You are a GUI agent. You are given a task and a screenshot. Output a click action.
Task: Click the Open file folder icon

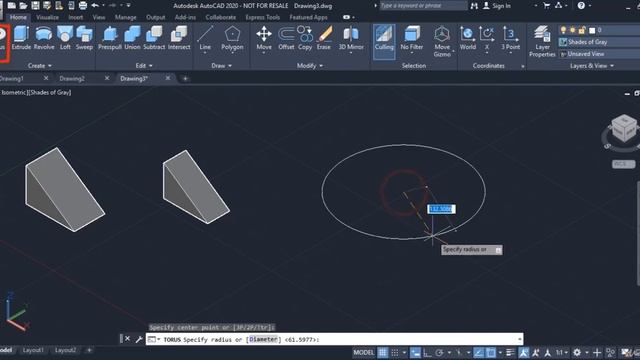click(23, 5)
